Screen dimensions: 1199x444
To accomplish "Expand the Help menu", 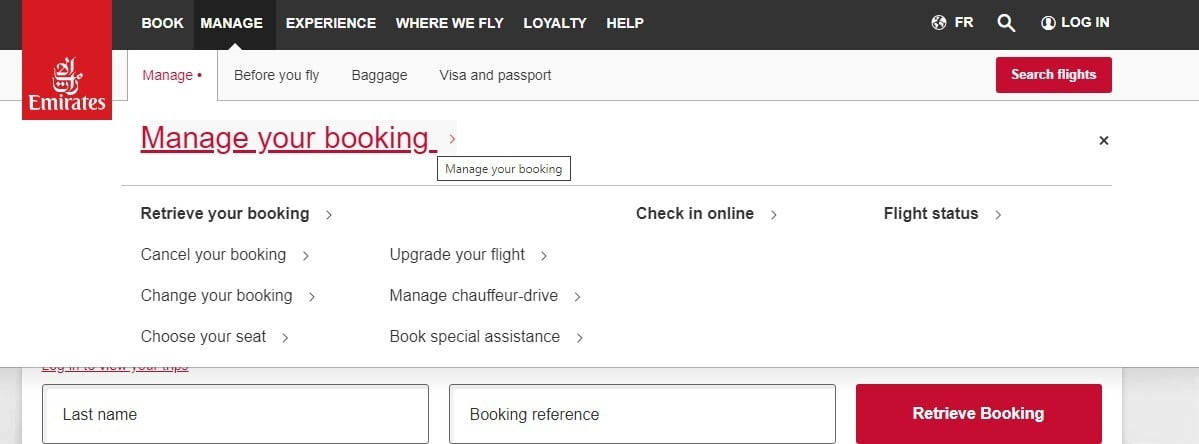I will [x=625, y=23].
